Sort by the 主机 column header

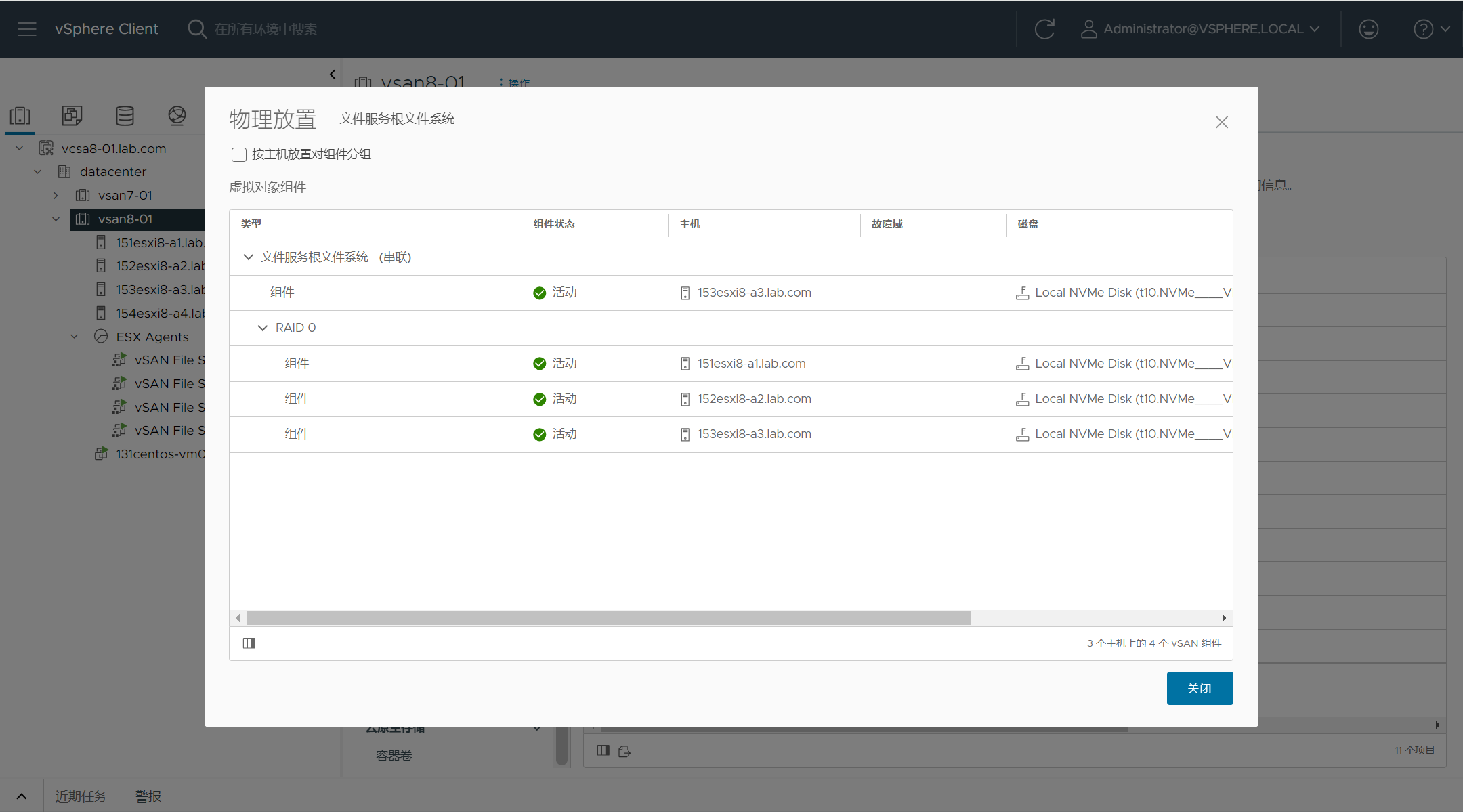[690, 224]
